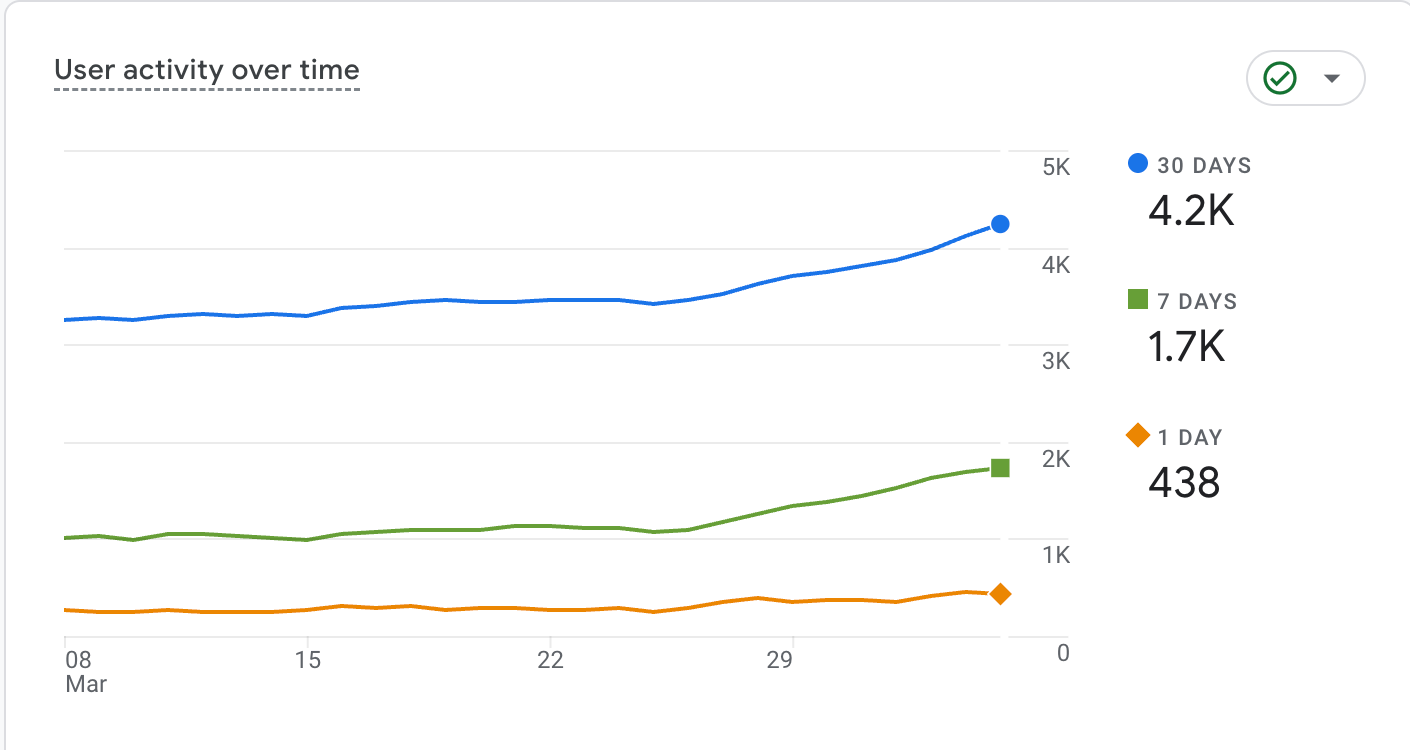Click the orange endpoint diamond on the chart
1410x750 pixels.
tap(1000, 595)
